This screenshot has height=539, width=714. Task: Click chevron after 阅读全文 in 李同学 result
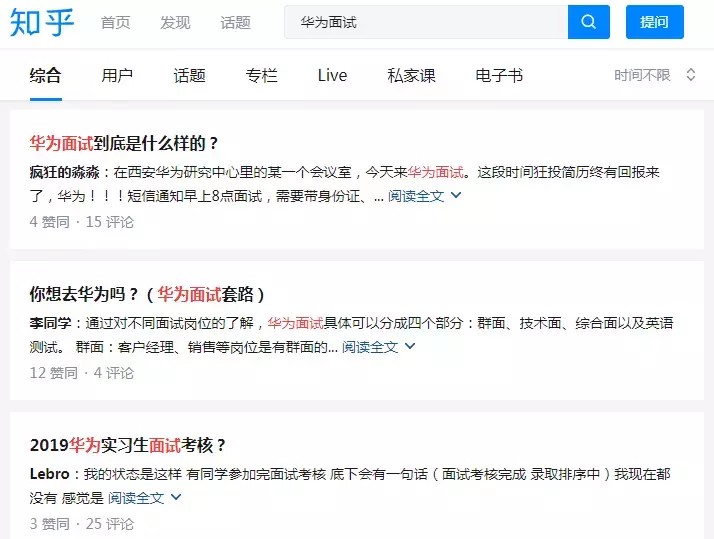410,346
